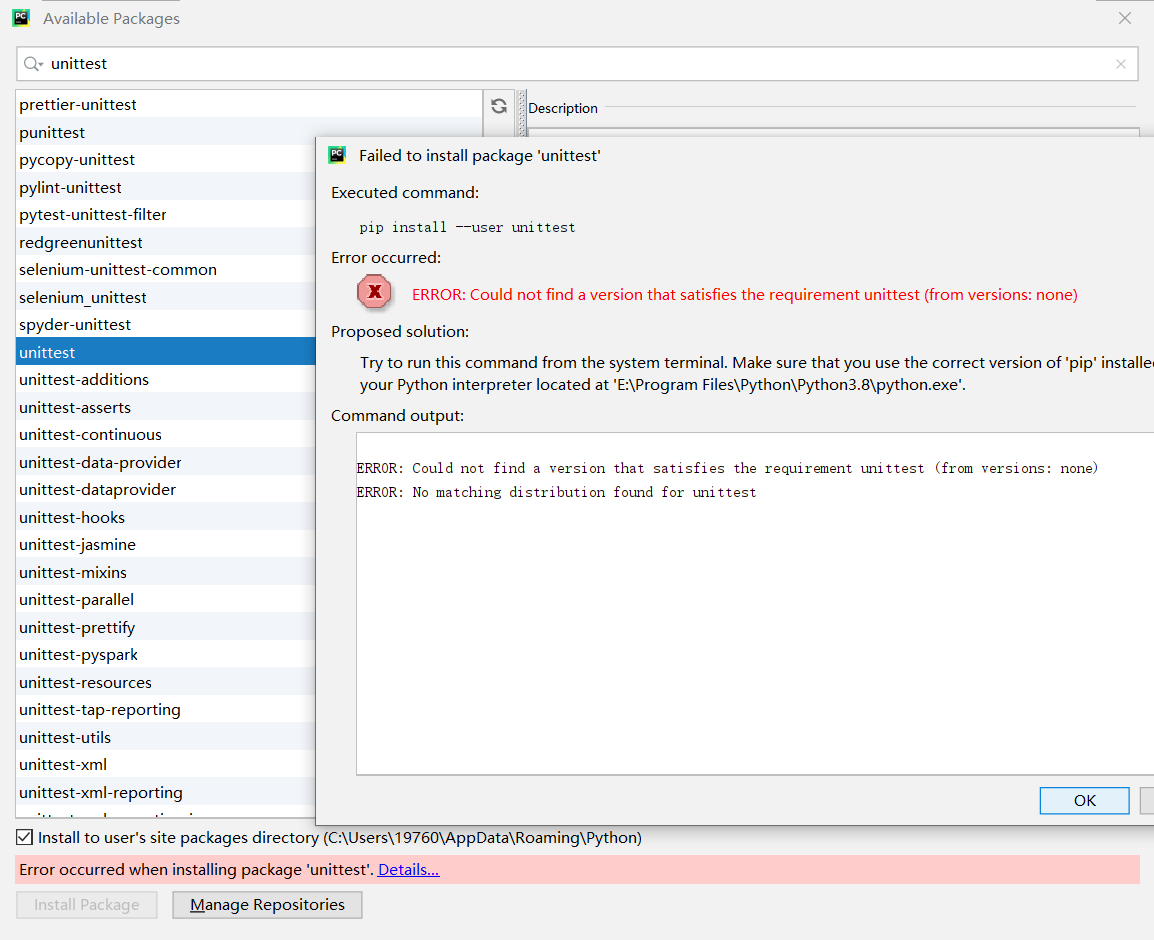The width and height of the screenshot is (1154, 940).
Task: Select unittest-resources package
Action: (x=166, y=682)
